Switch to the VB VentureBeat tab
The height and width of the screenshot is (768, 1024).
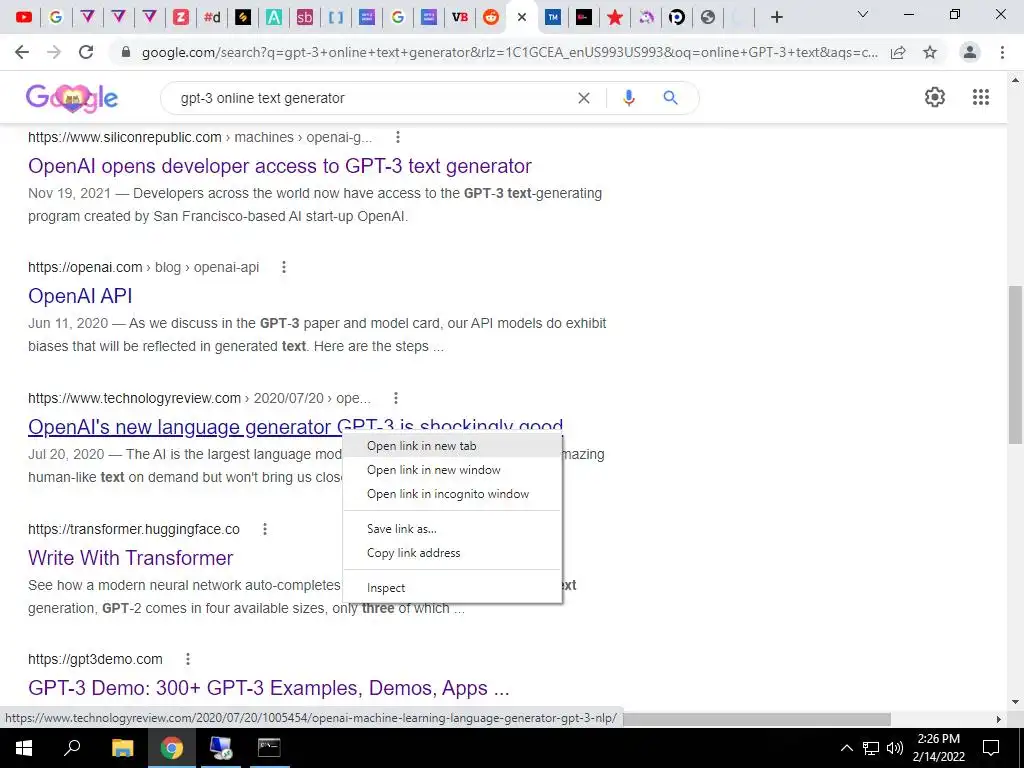pos(460,17)
